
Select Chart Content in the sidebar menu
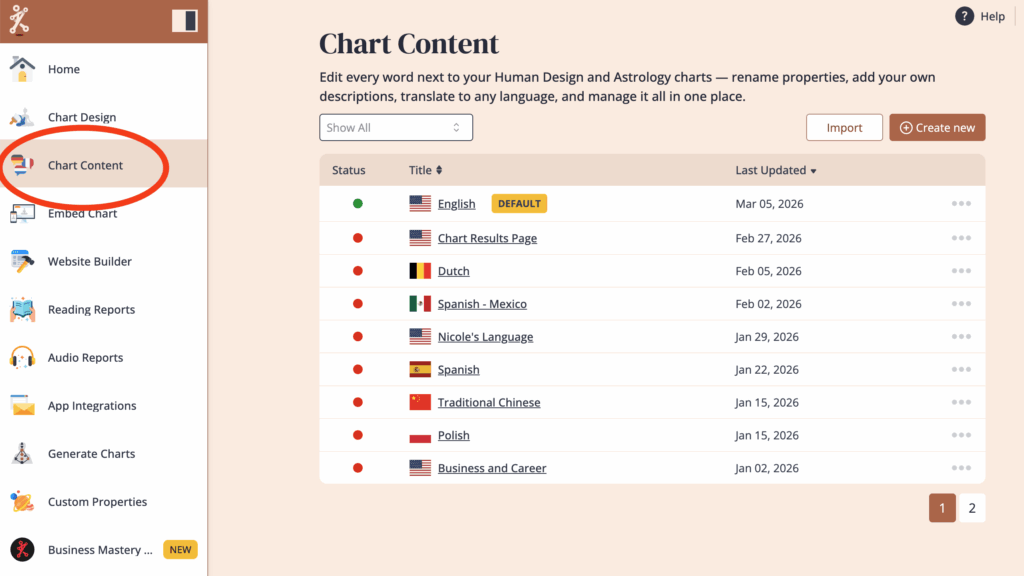point(85,166)
